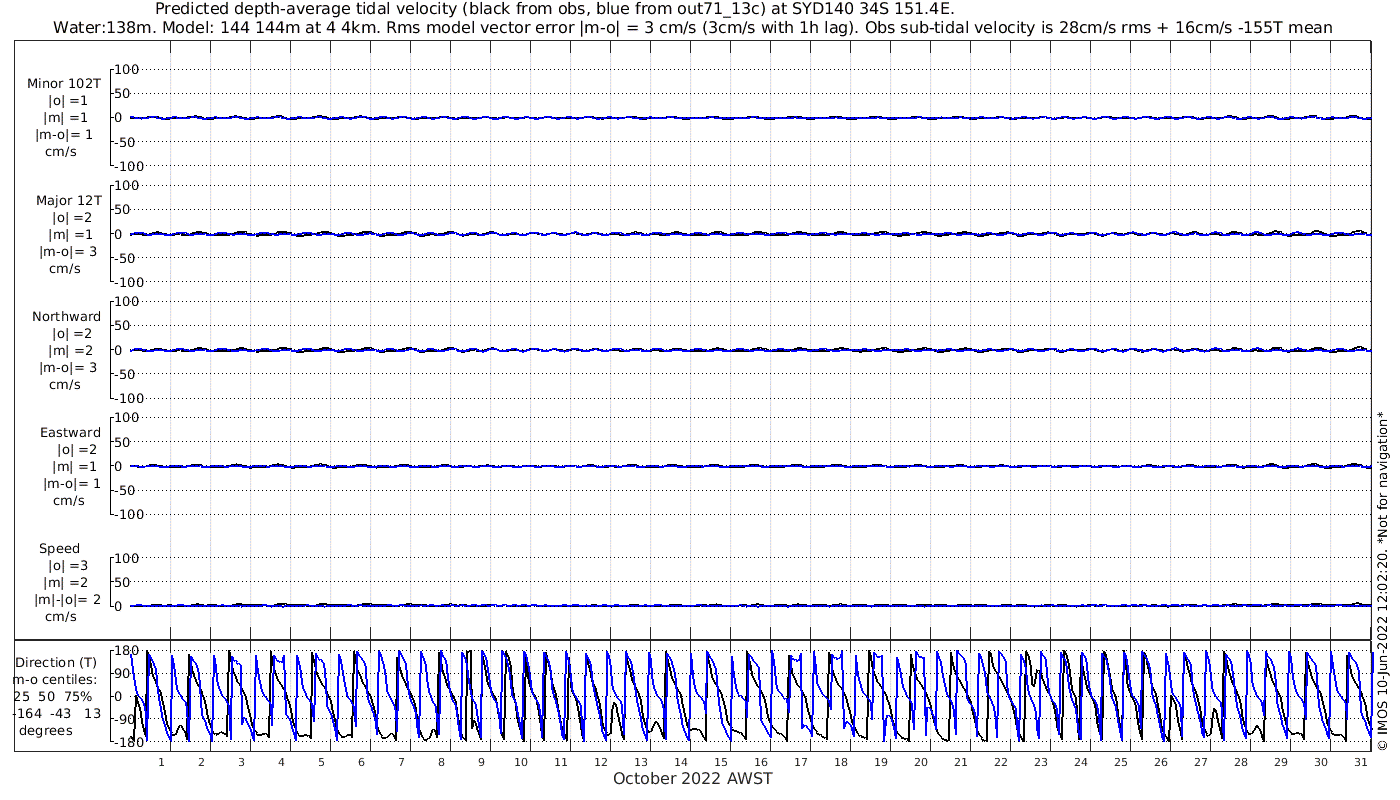The image size is (1400, 800).
Task: Click the 'Northward' panel label
Action: 66,317
